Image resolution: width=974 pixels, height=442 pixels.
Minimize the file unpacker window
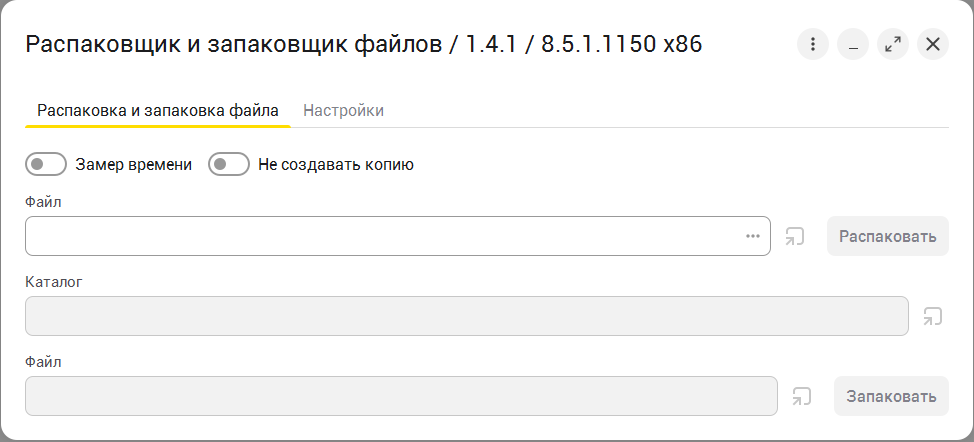[x=853, y=44]
